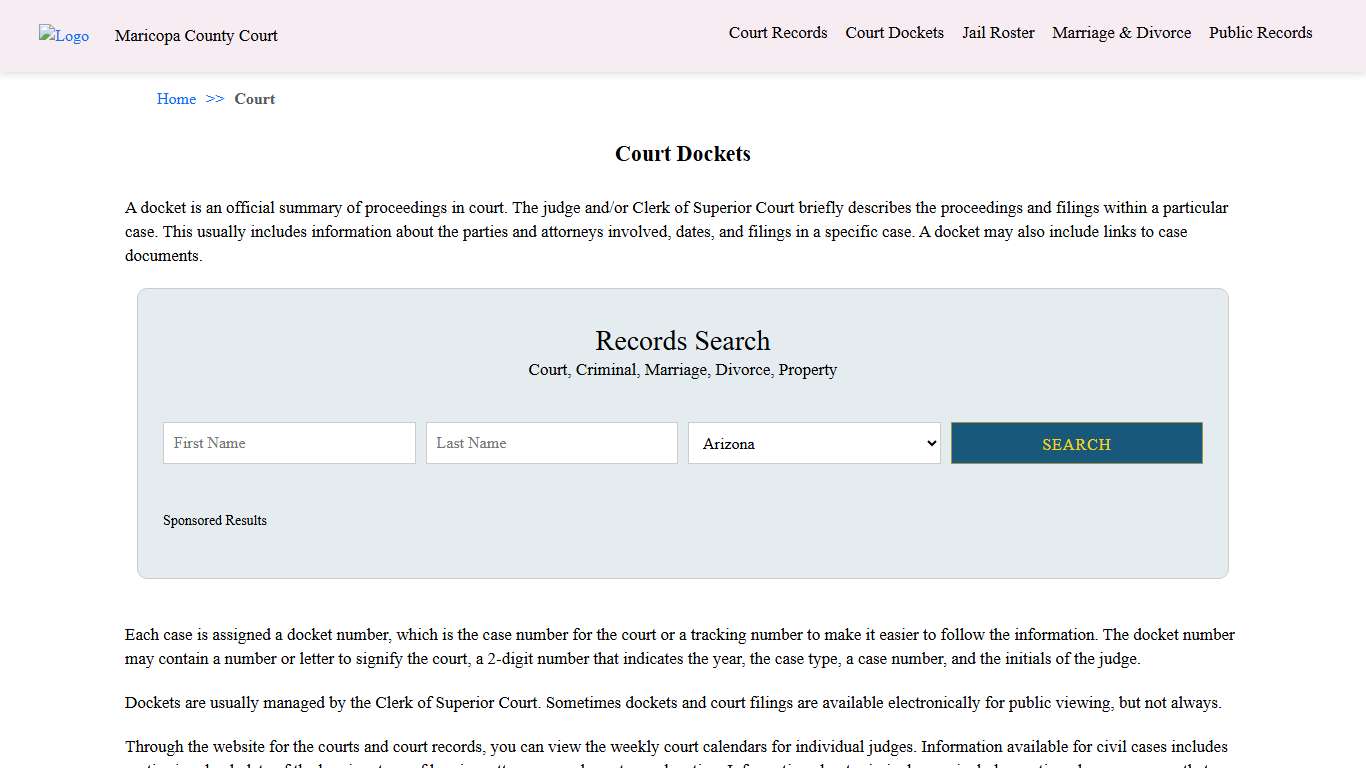The height and width of the screenshot is (768, 1366).
Task: Click inside the Last Name field
Action: pyautogui.click(x=551, y=443)
